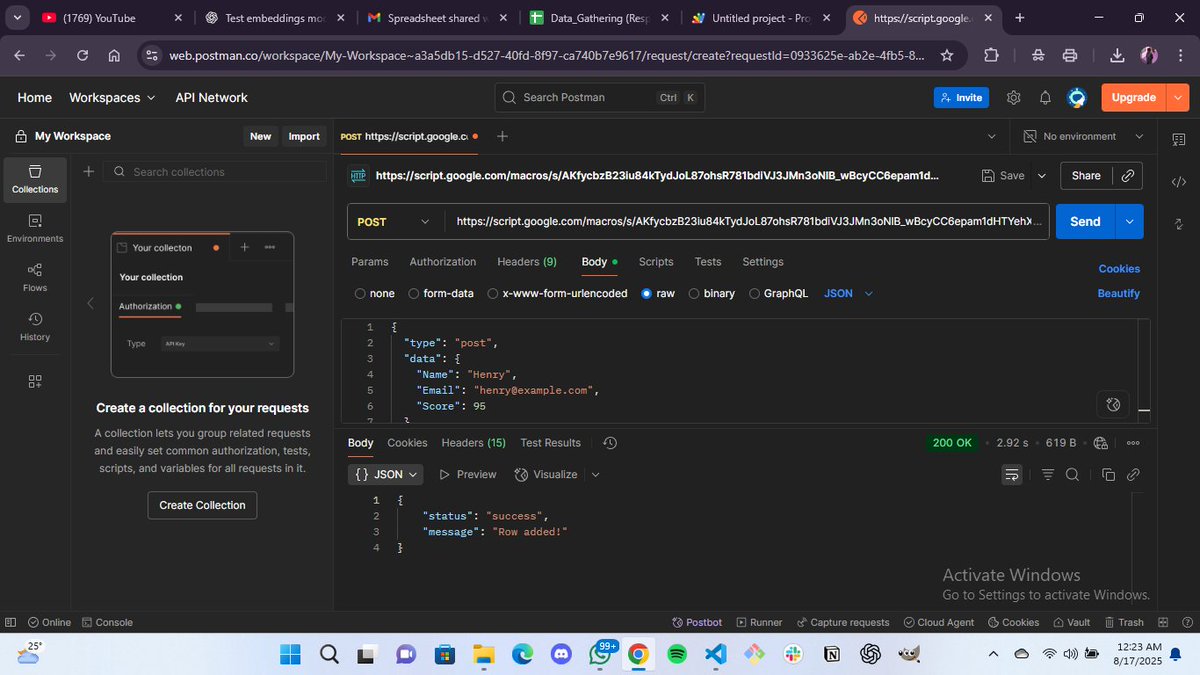Expand the Save options dropdown arrow
Viewport: 1200px width, 675px height.
pos(1041,175)
